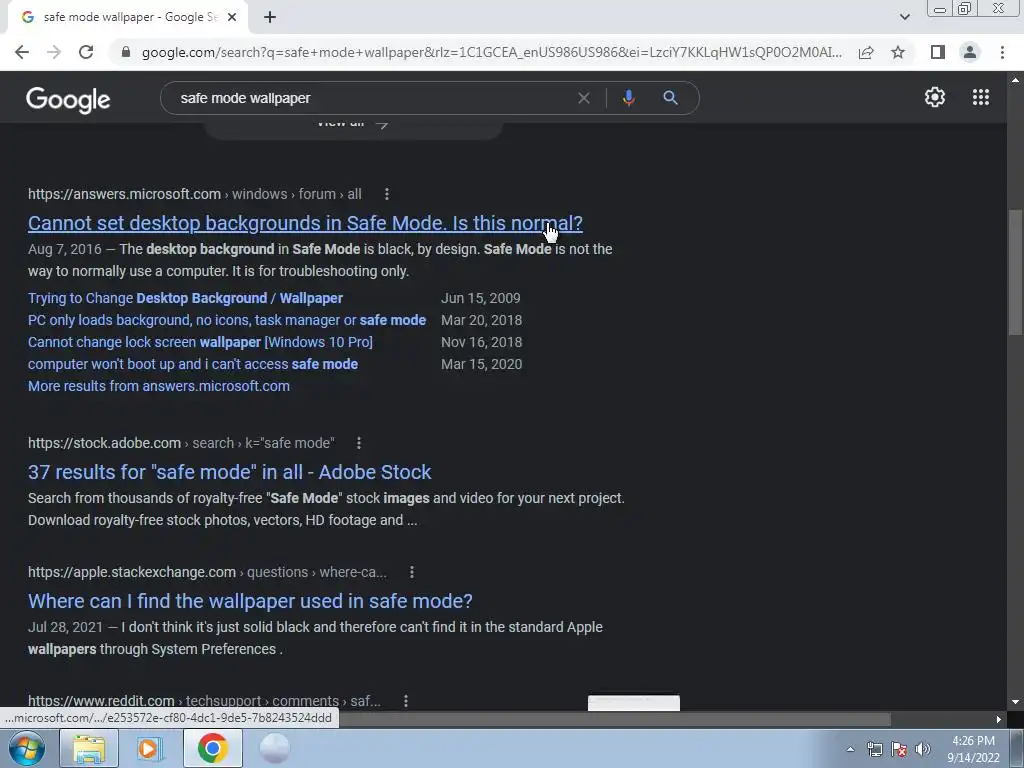Clear the search box with the X icon
Image resolution: width=1024 pixels, height=768 pixels.
pos(584,98)
